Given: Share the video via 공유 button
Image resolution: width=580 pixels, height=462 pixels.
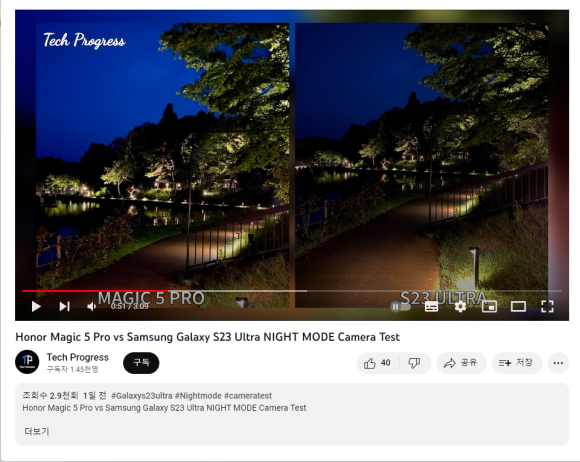Looking at the screenshot, I should [x=461, y=363].
